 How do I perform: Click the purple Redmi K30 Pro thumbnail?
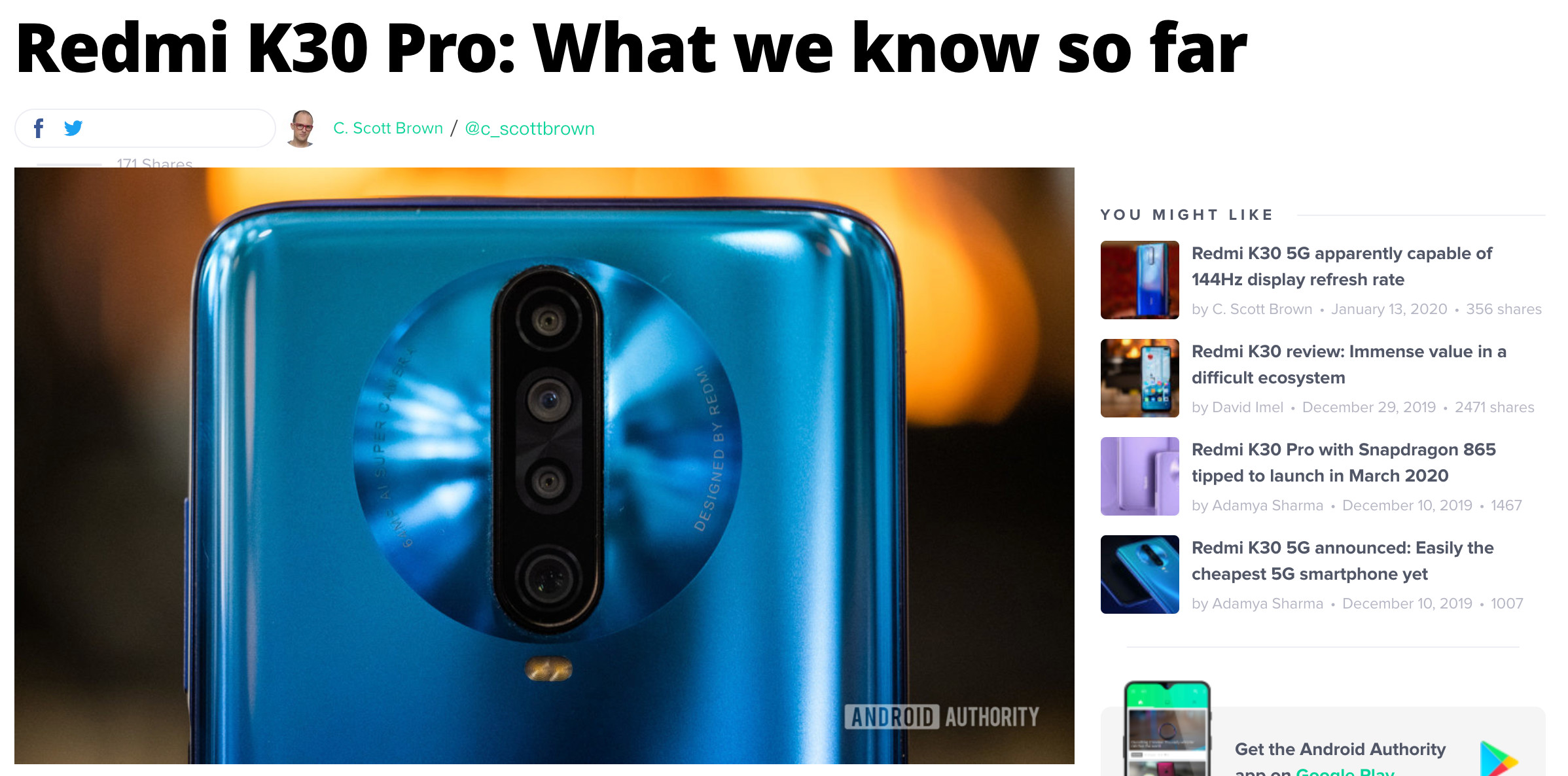tap(1139, 476)
